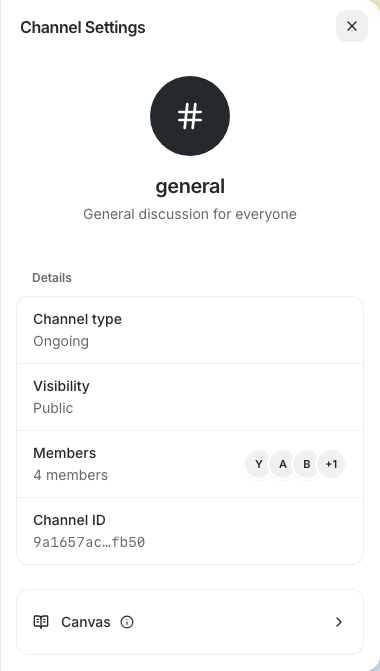Copy the Channel ID 9a1657ac…fb50
The height and width of the screenshot is (671, 380).
click(x=89, y=542)
